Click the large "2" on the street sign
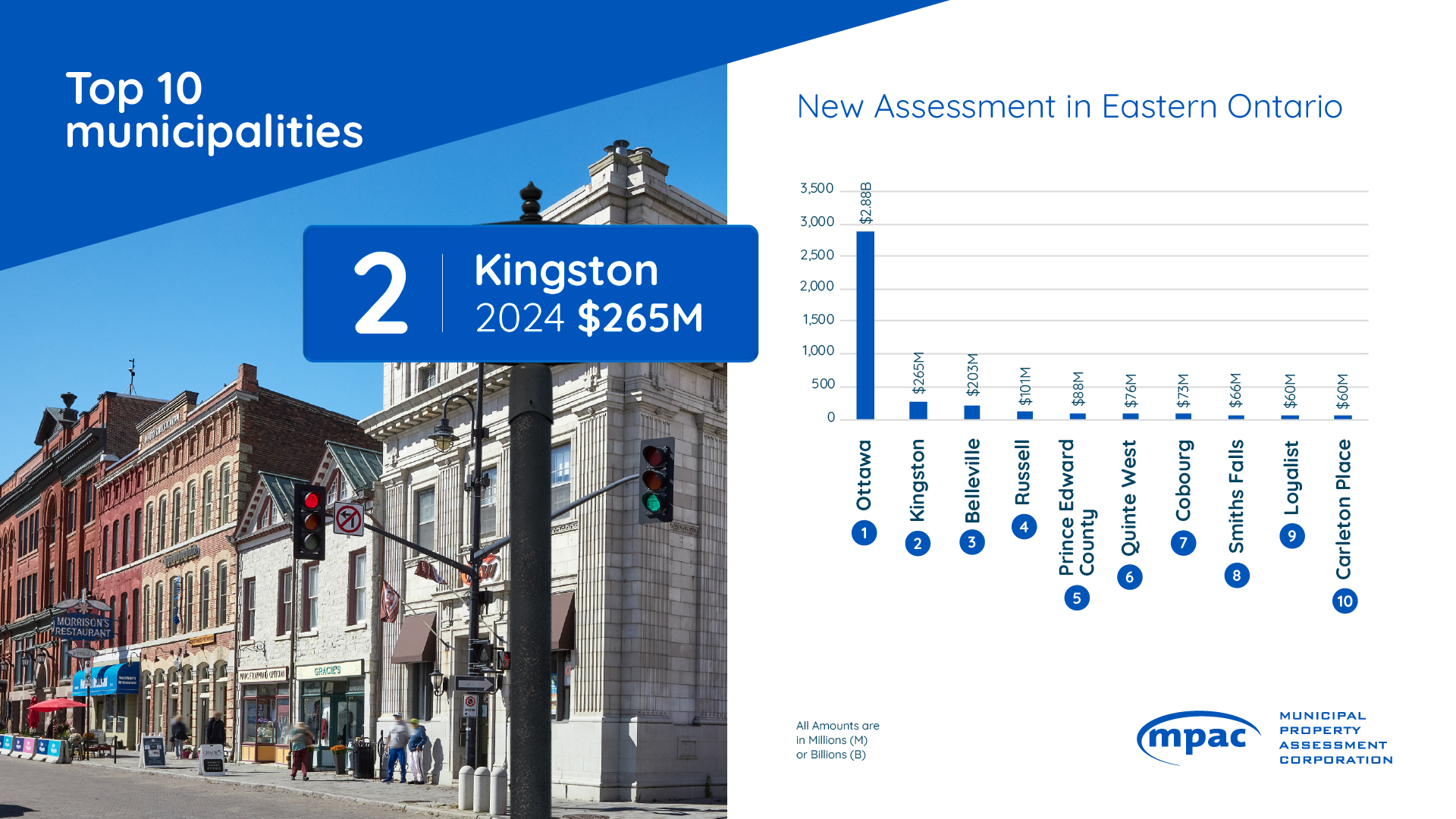 [381, 293]
